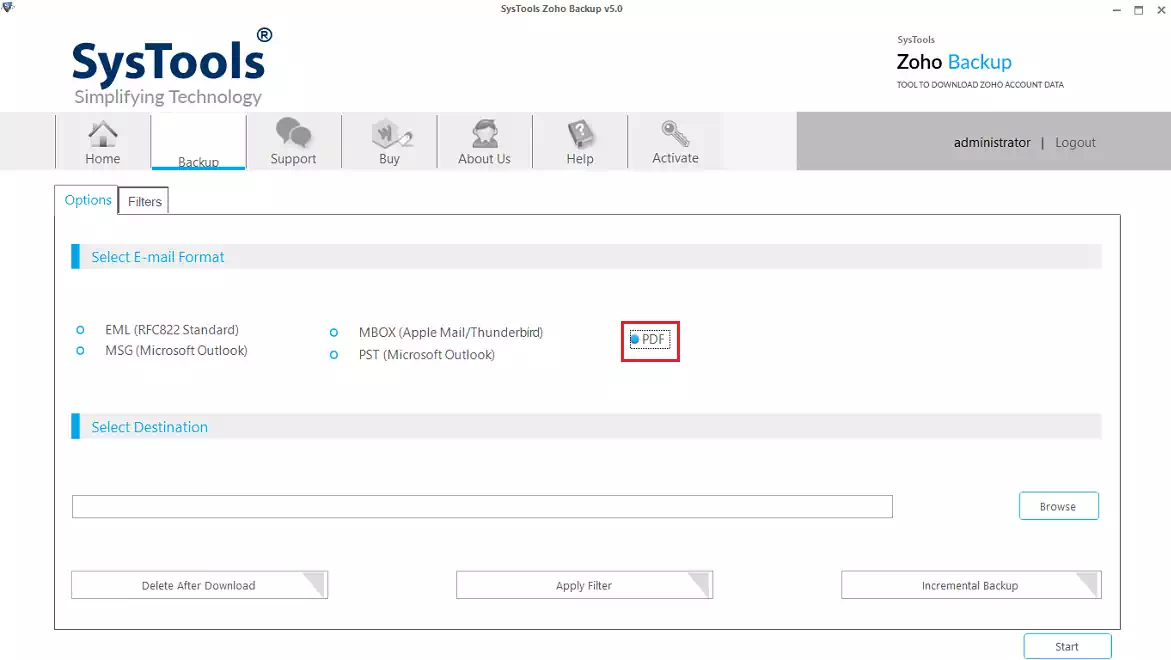The image size is (1171, 660).
Task: Click the Start button
Action: 1067,647
